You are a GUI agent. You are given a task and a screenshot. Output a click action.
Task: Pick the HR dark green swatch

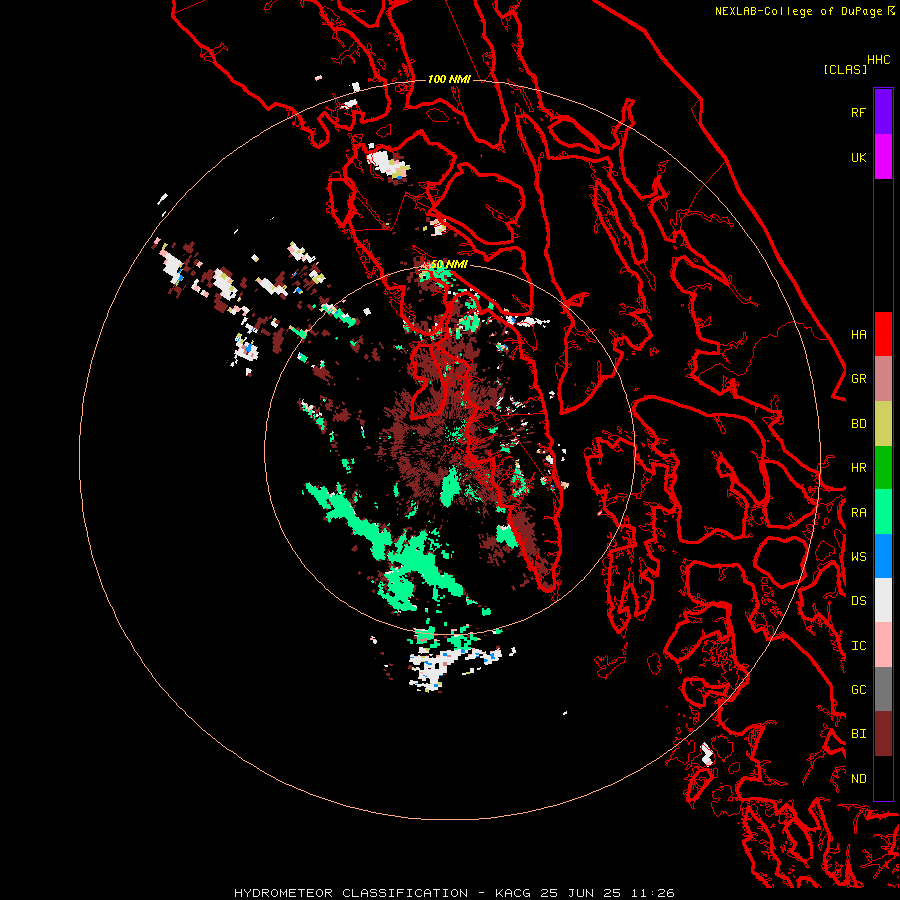tap(883, 468)
